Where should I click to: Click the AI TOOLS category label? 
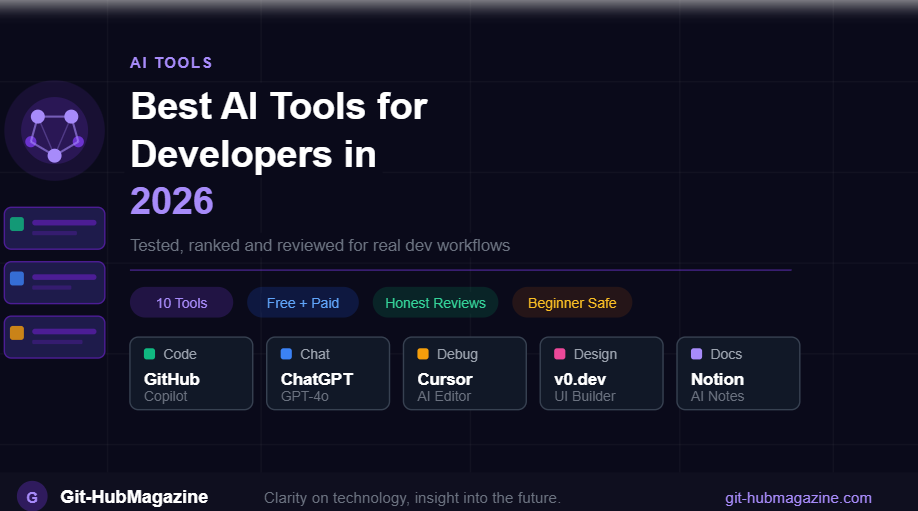coord(171,63)
